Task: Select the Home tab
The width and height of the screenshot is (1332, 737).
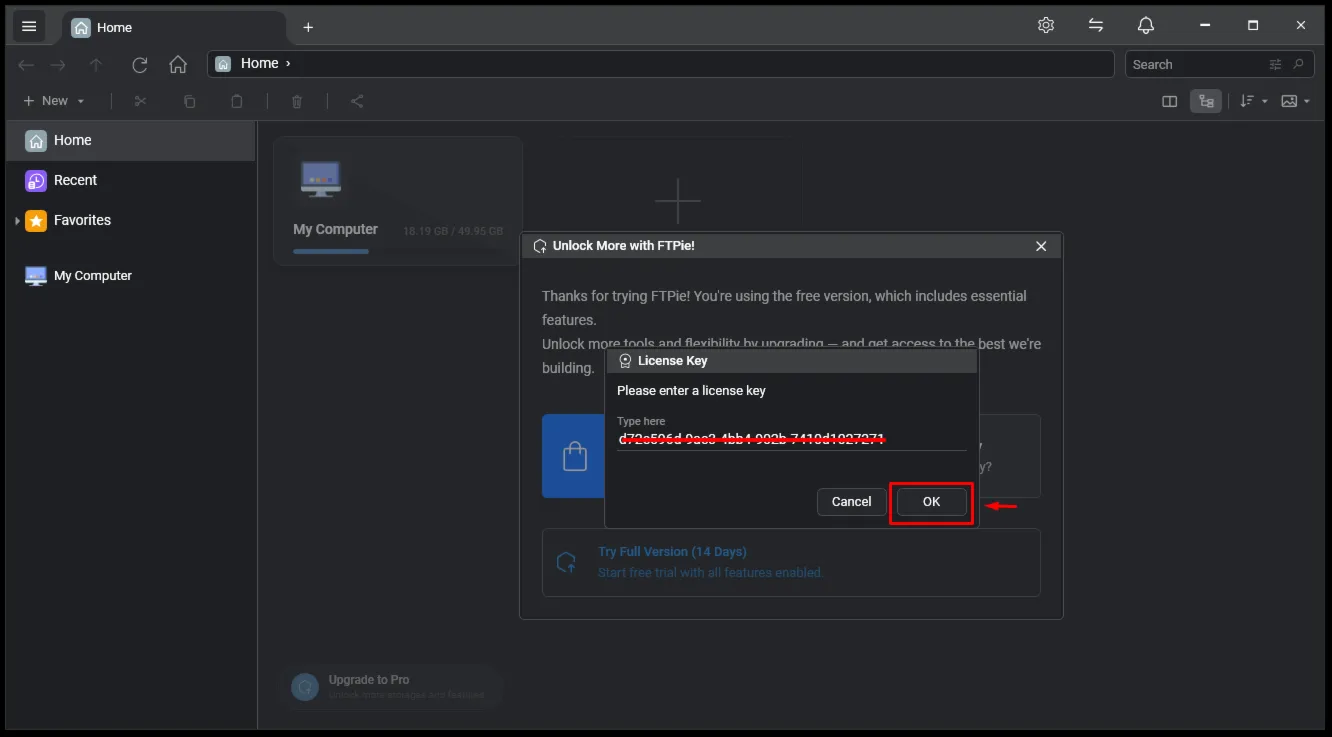Action: [172, 28]
